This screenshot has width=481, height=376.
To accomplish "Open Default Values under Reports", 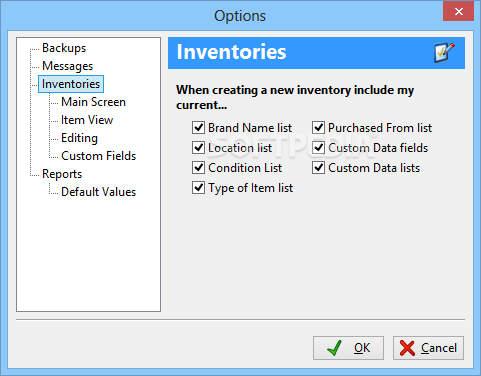I will [x=99, y=192].
